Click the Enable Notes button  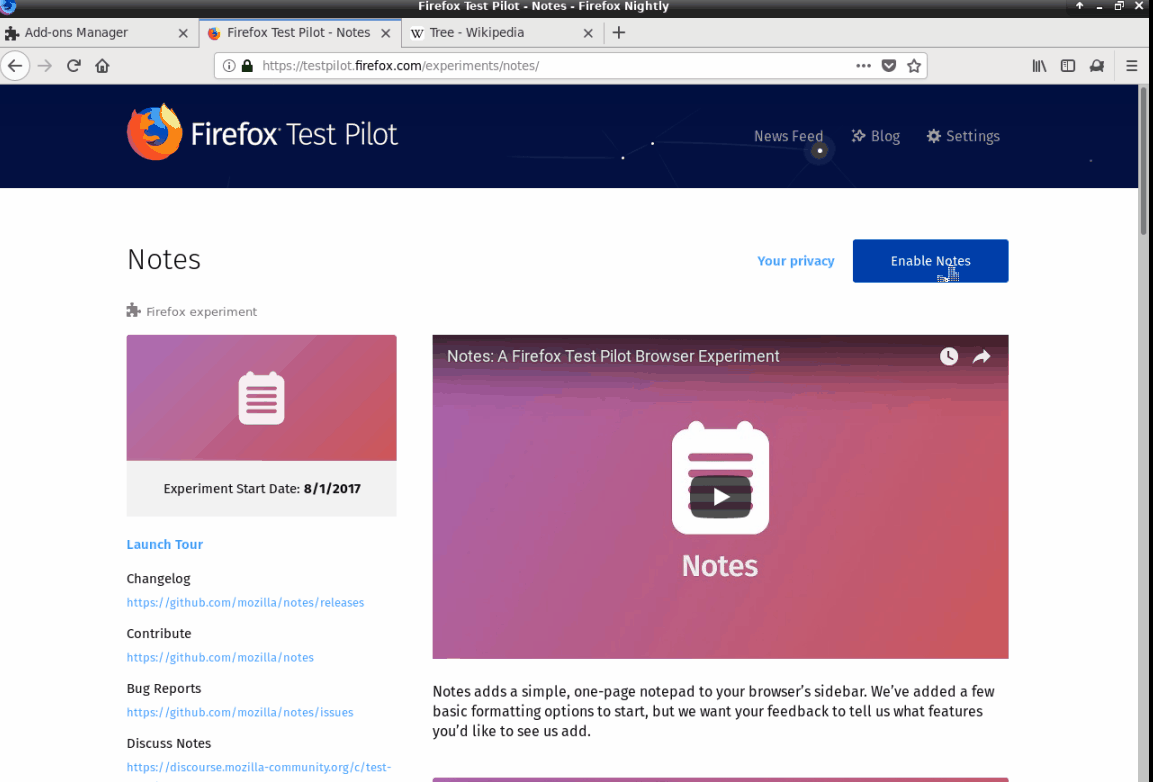(930, 261)
